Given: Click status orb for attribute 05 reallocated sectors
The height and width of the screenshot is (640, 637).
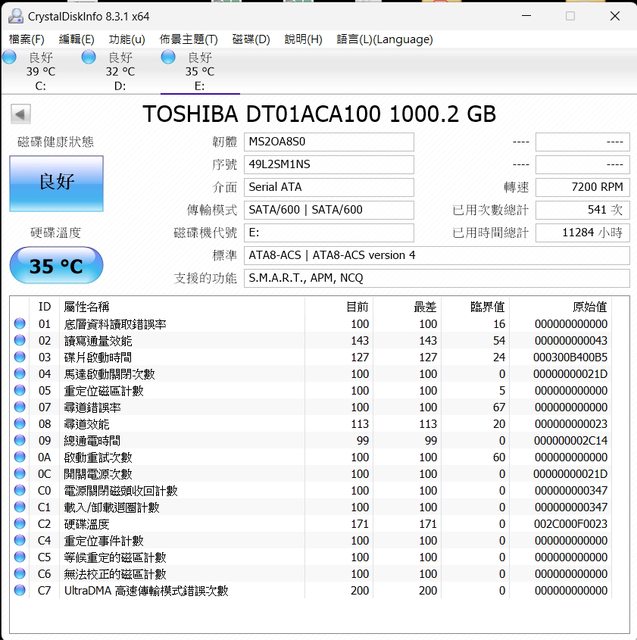Looking at the screenshot, I should (x=20, y=391).
